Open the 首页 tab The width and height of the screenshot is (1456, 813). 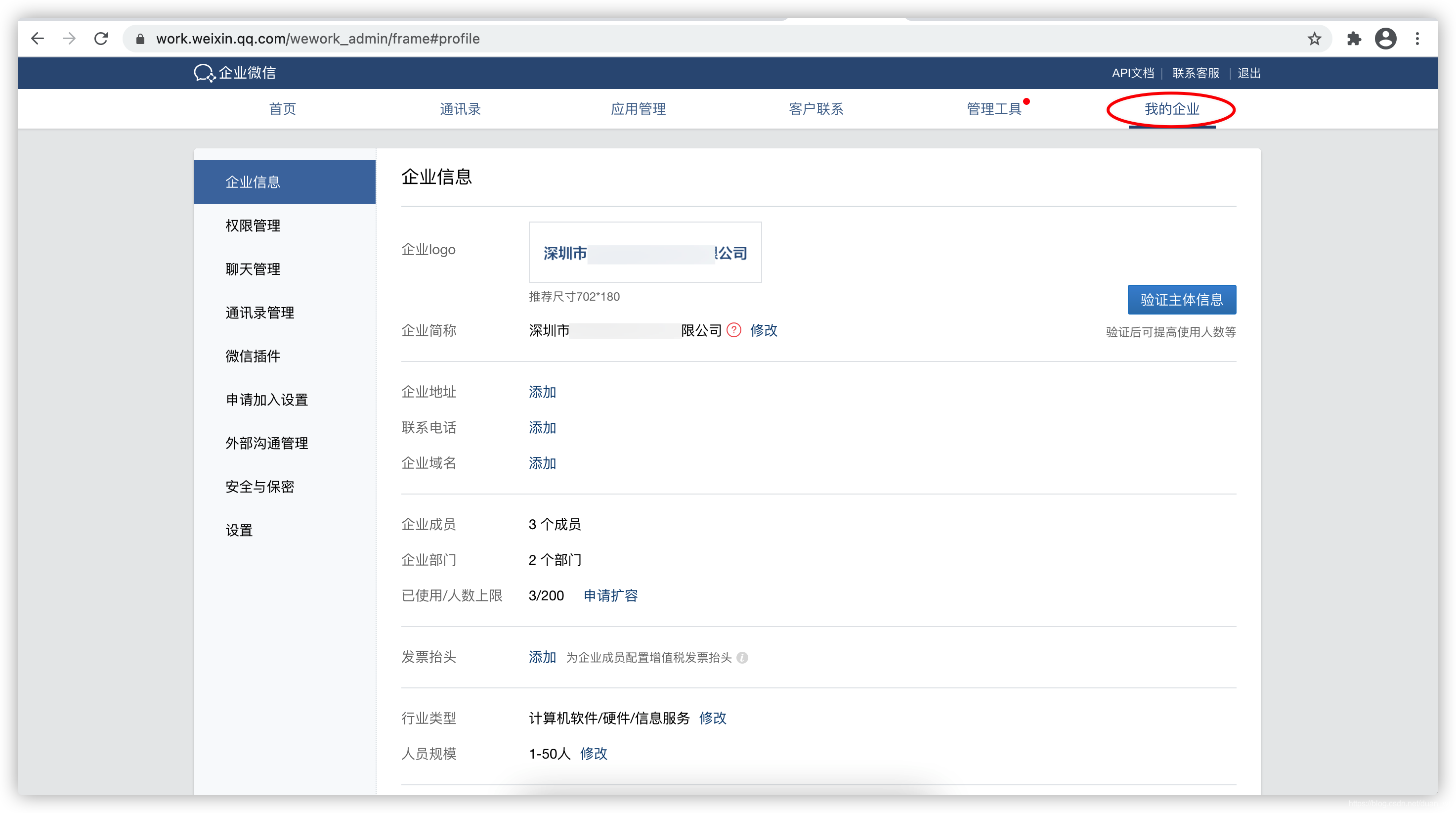point(282,109)
